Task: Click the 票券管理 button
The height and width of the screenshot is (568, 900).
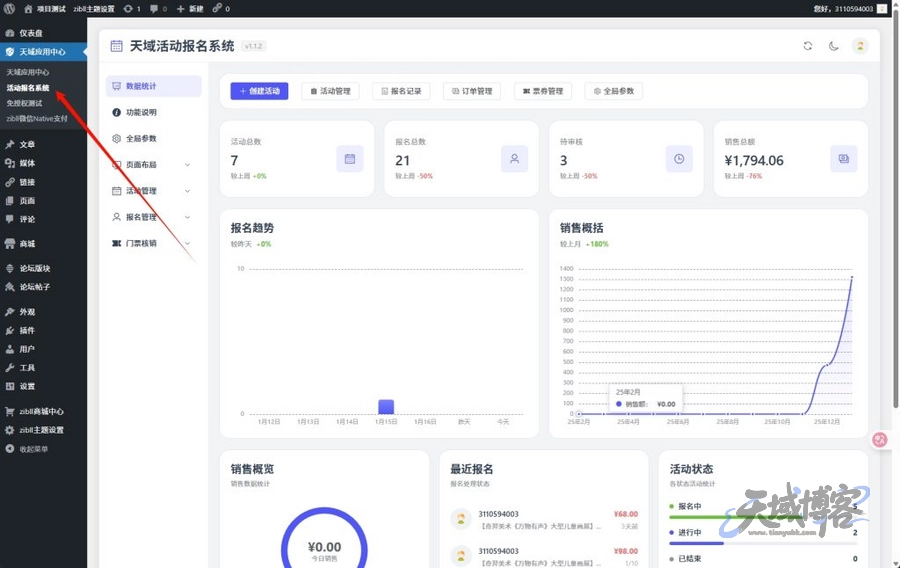Action: [543, 91]
